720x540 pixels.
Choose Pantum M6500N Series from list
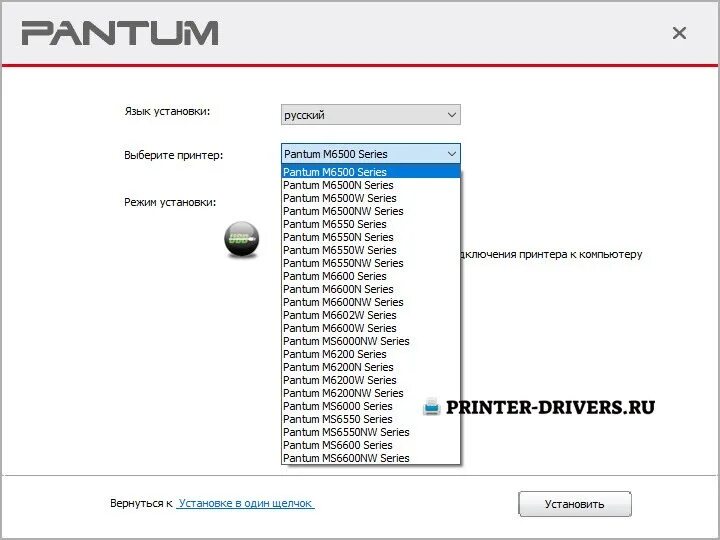[371, 185]
